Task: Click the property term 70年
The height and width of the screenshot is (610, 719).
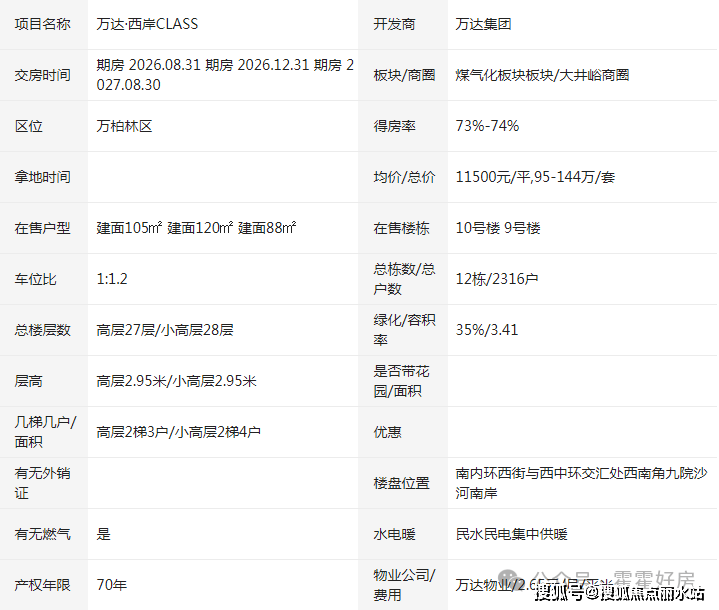Action: (111, 585)
